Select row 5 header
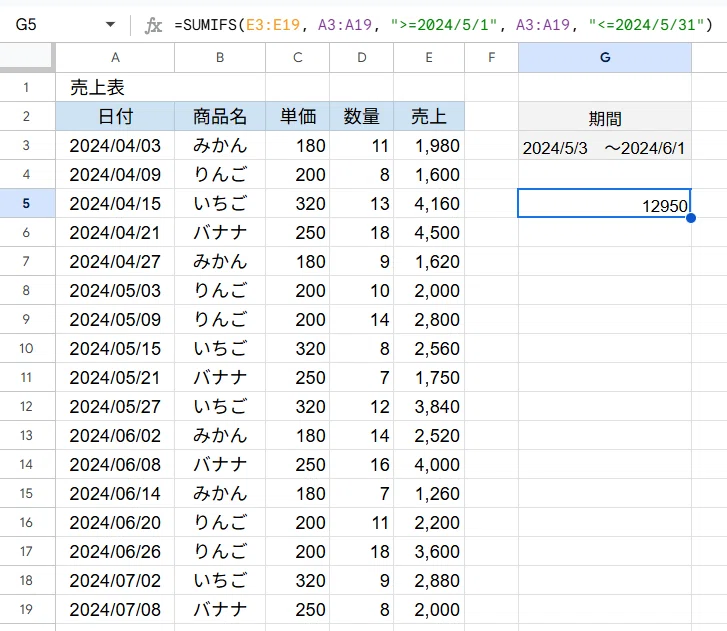Image resolution: width=727 pixels, height=631 pixels. point(27,203)
